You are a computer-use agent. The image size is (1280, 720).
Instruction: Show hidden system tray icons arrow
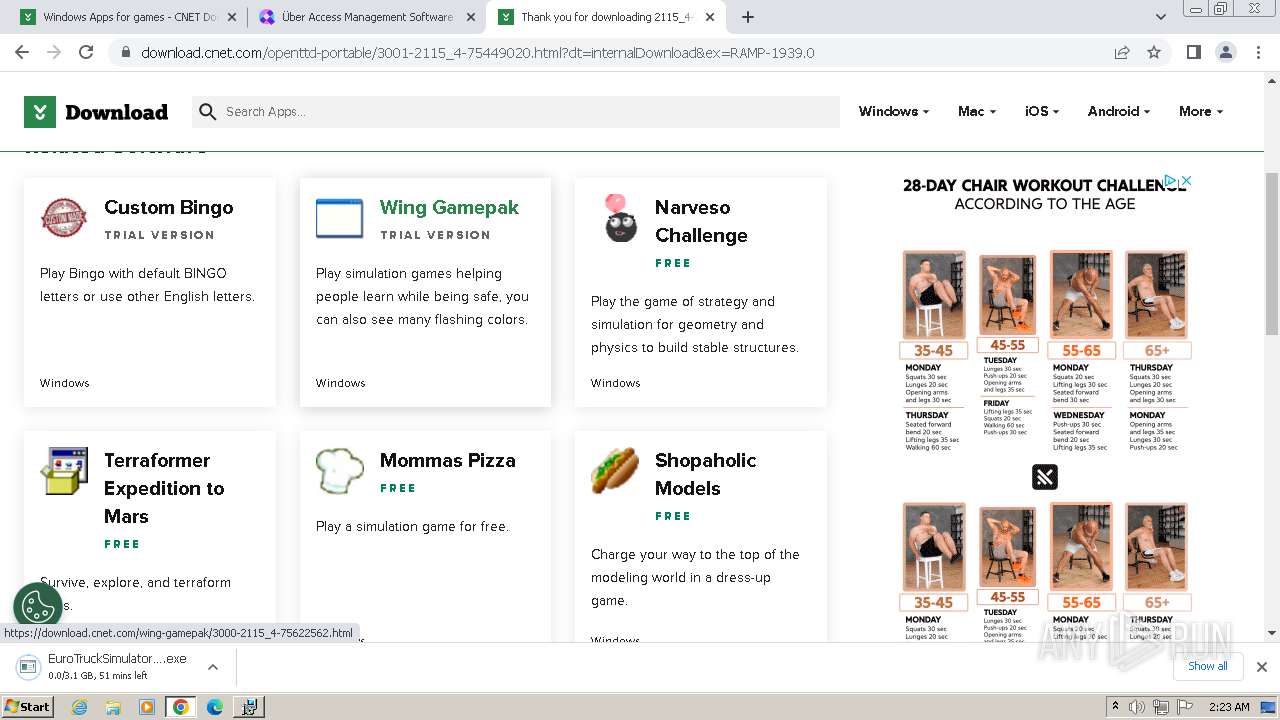click(1115, 707)
